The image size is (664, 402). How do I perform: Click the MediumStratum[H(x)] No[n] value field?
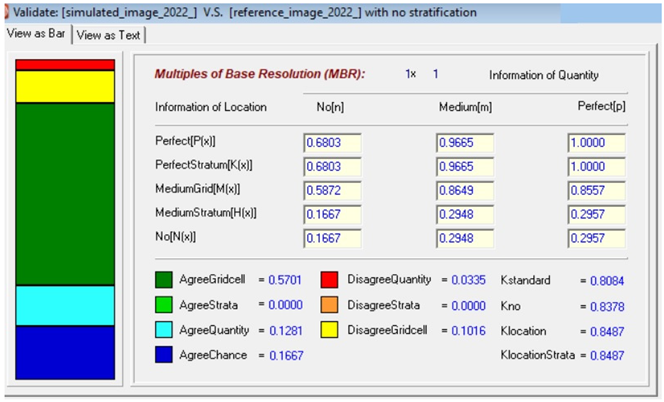tap(332, 213)
